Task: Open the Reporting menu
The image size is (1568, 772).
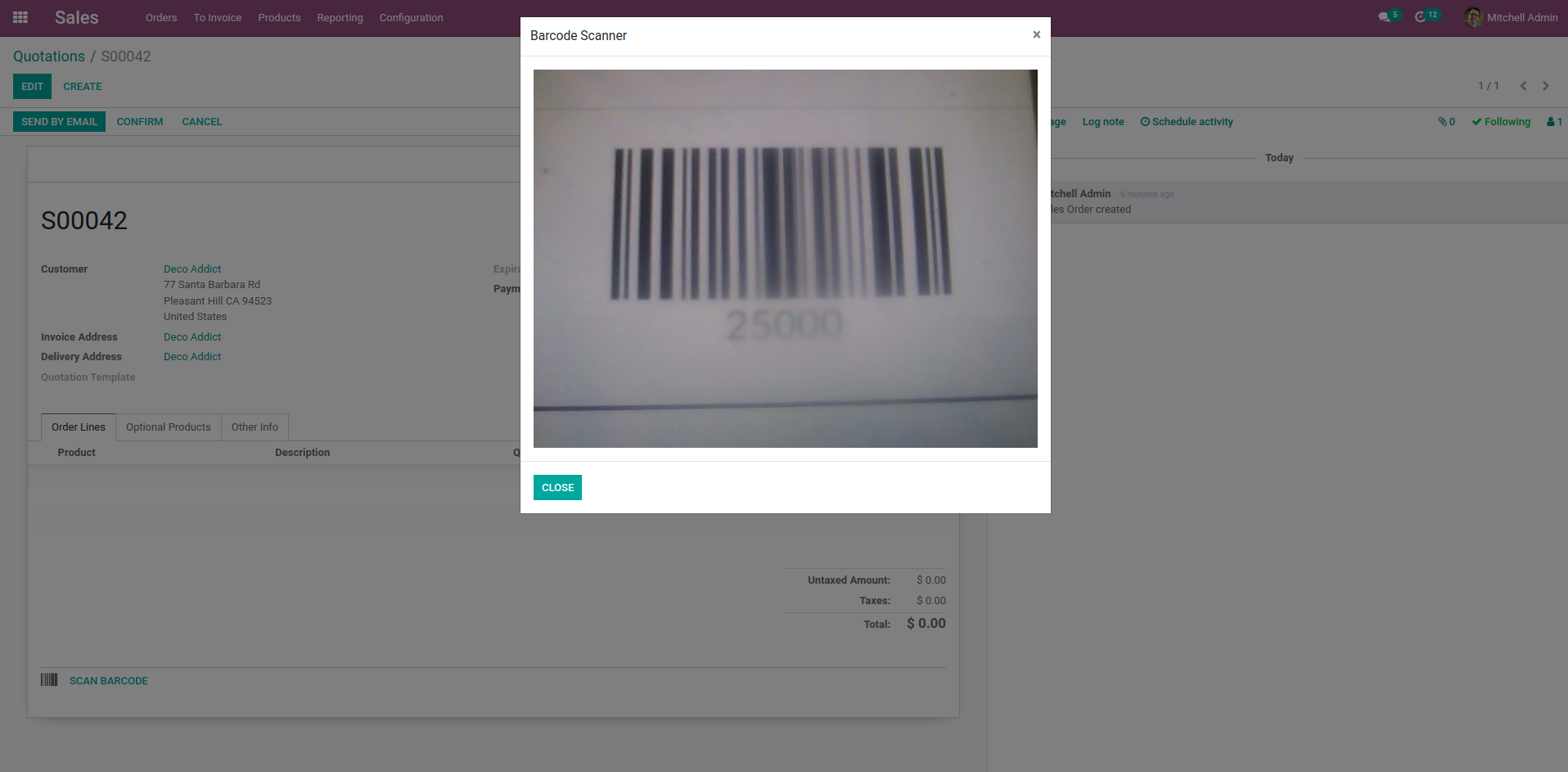Action: click(x=340, y=17)
